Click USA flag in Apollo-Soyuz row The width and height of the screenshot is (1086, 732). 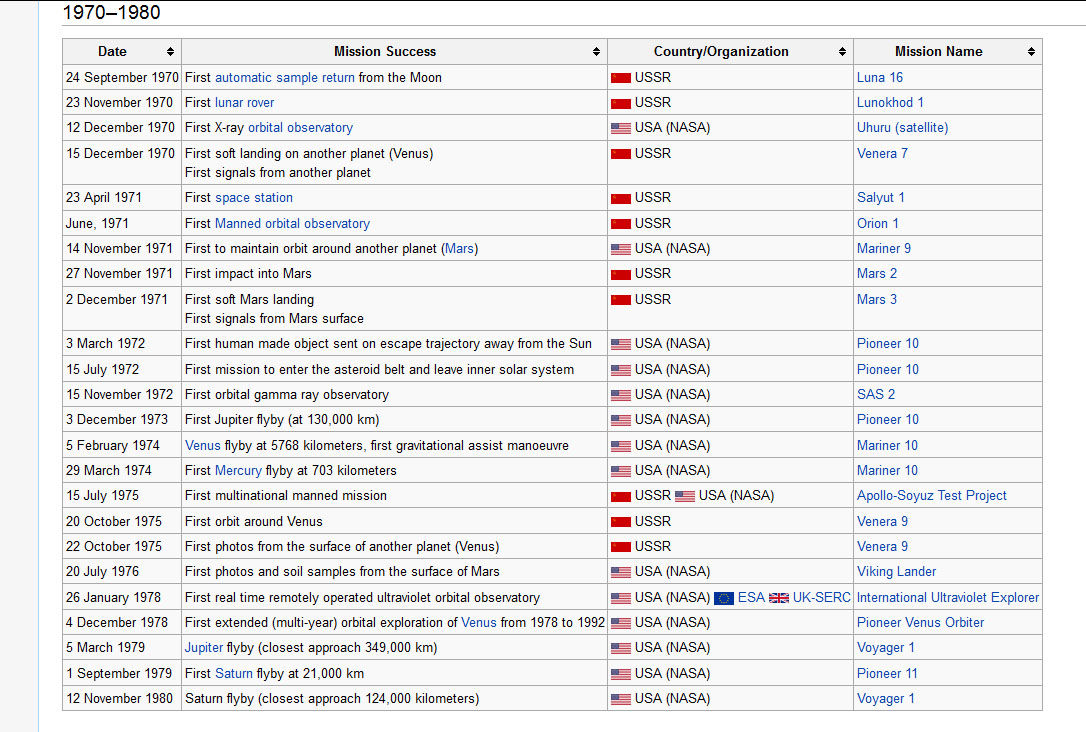[684, 497]
